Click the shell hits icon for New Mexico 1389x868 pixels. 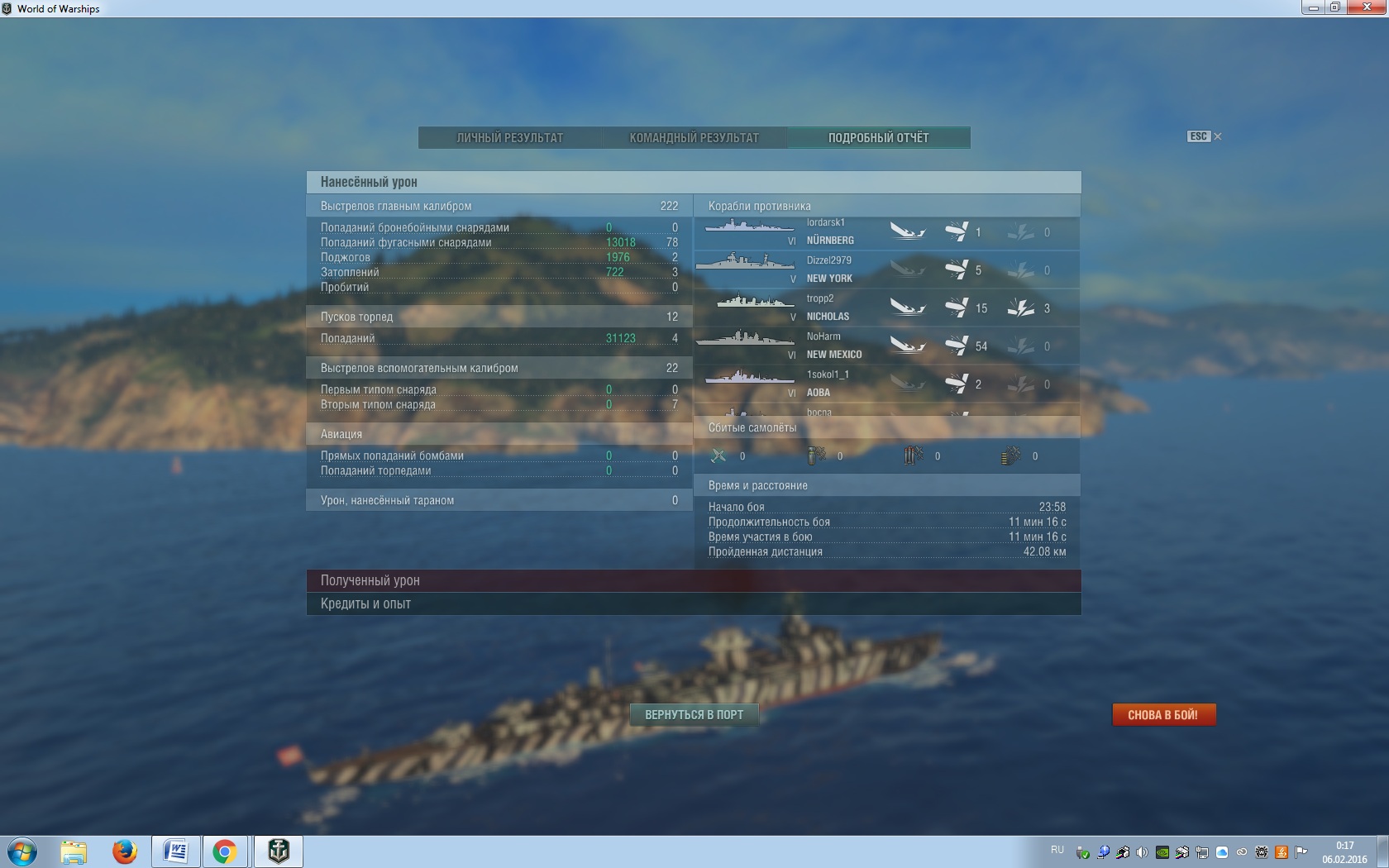(957, 346)
